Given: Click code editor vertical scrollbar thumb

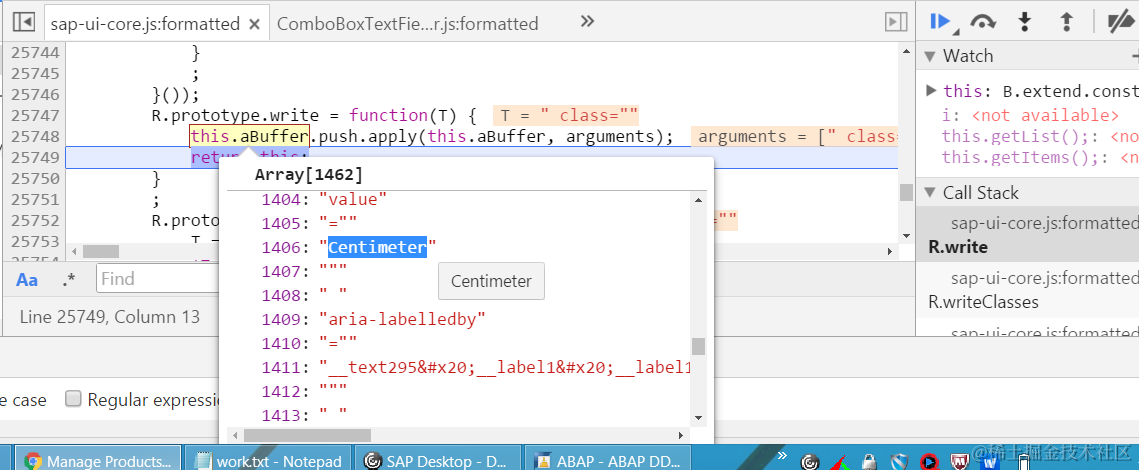Looking at the screenshot, I should tap(906, 193).
